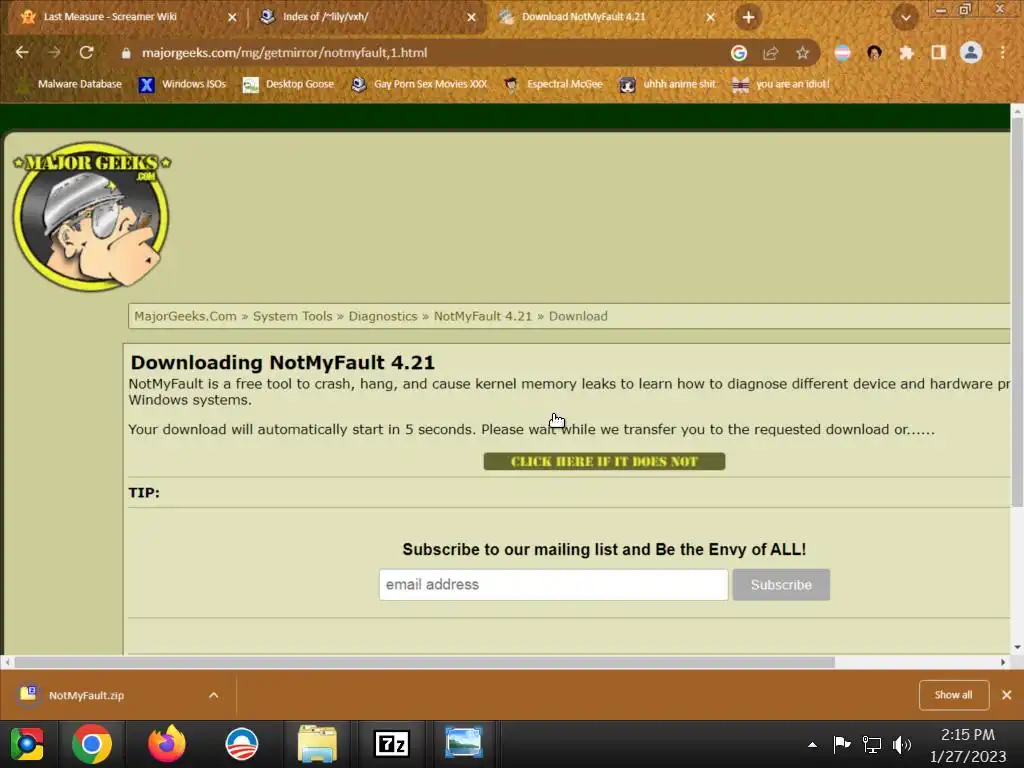Click the scroll down arrow
1024x768 pixels.
coord(1017,647)
